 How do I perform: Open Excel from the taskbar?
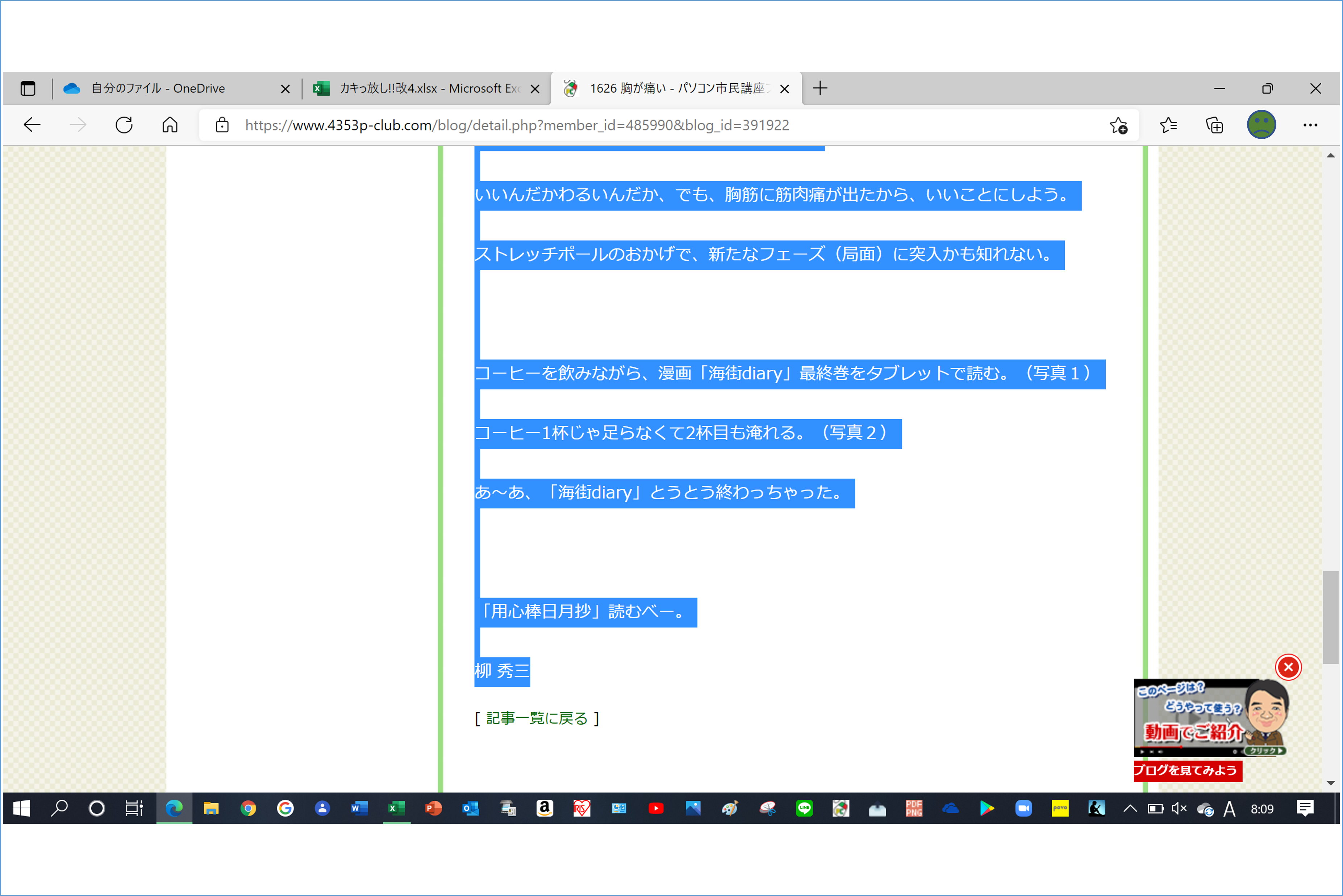(396, 808)
